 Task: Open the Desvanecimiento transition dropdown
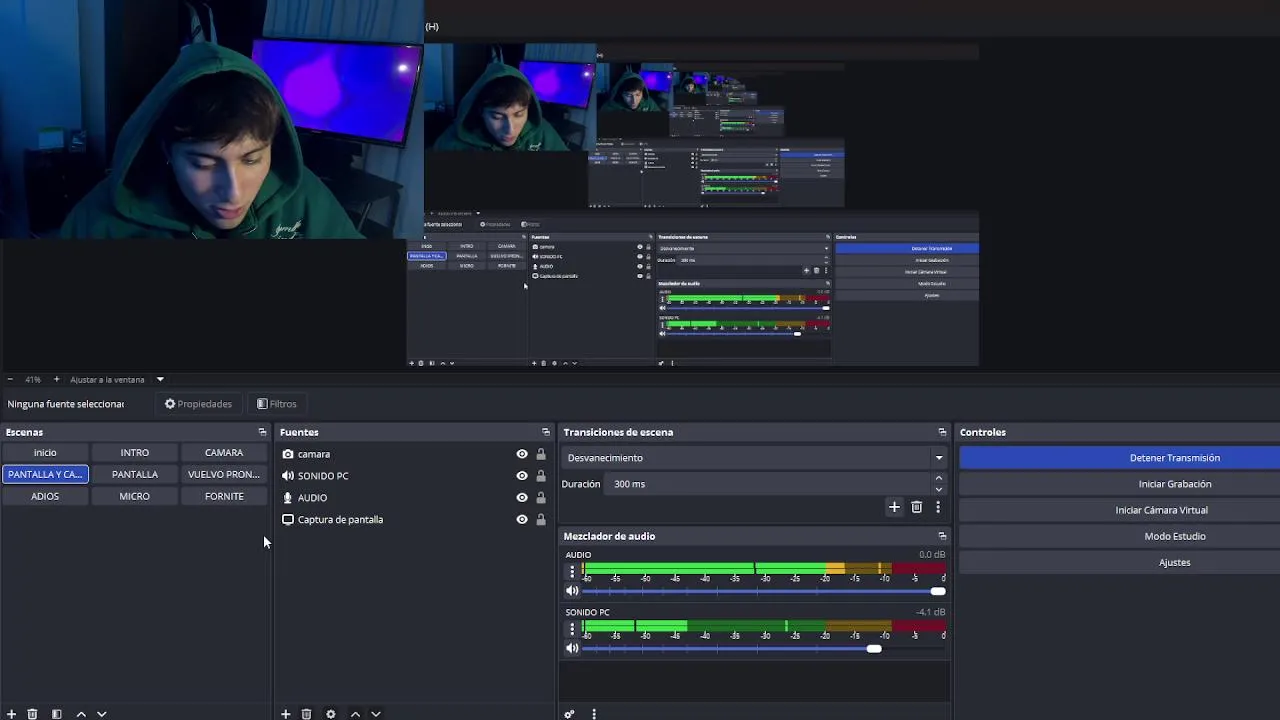pos(755,458)
